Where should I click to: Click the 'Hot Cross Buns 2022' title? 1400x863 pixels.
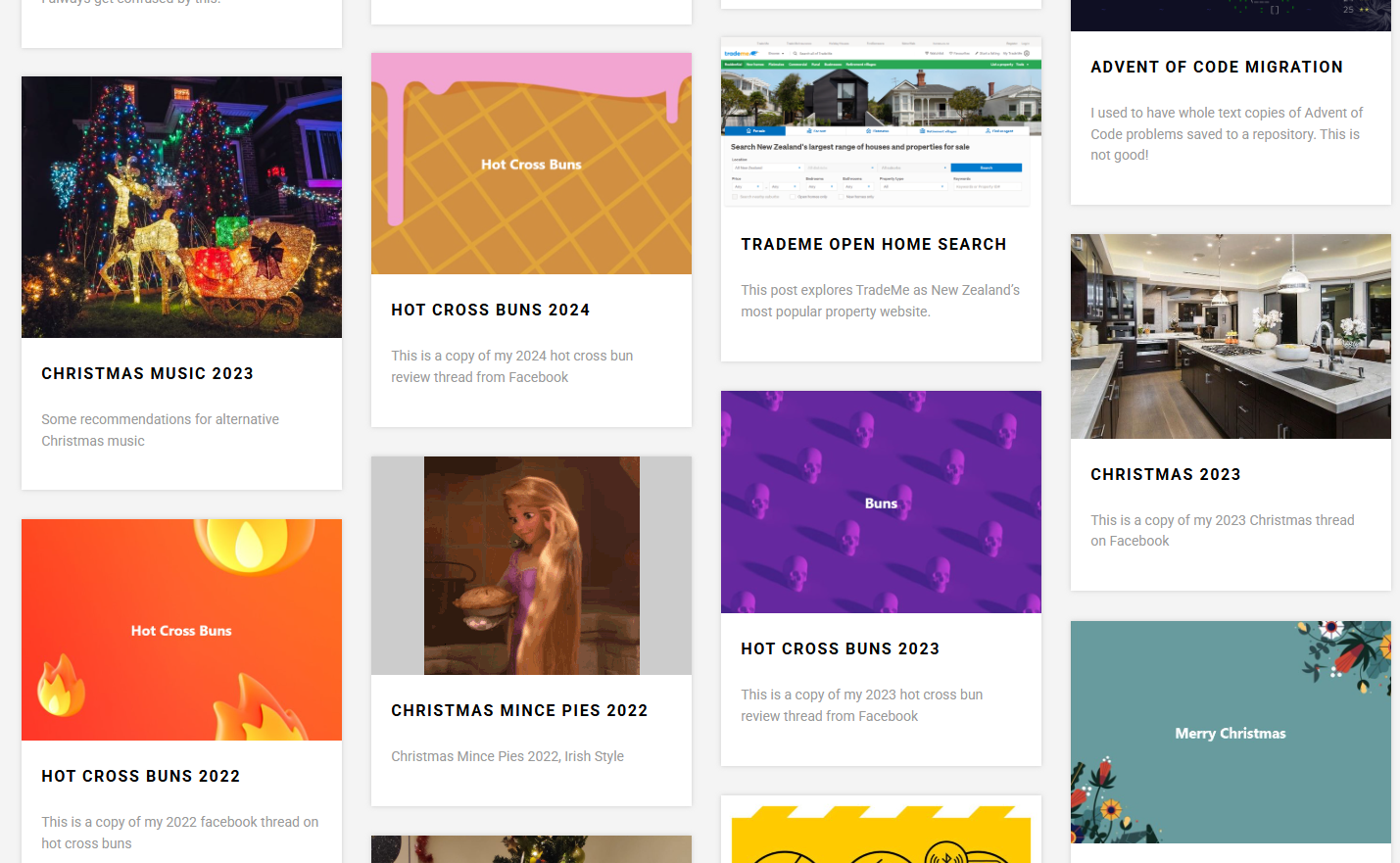[140, 776]
